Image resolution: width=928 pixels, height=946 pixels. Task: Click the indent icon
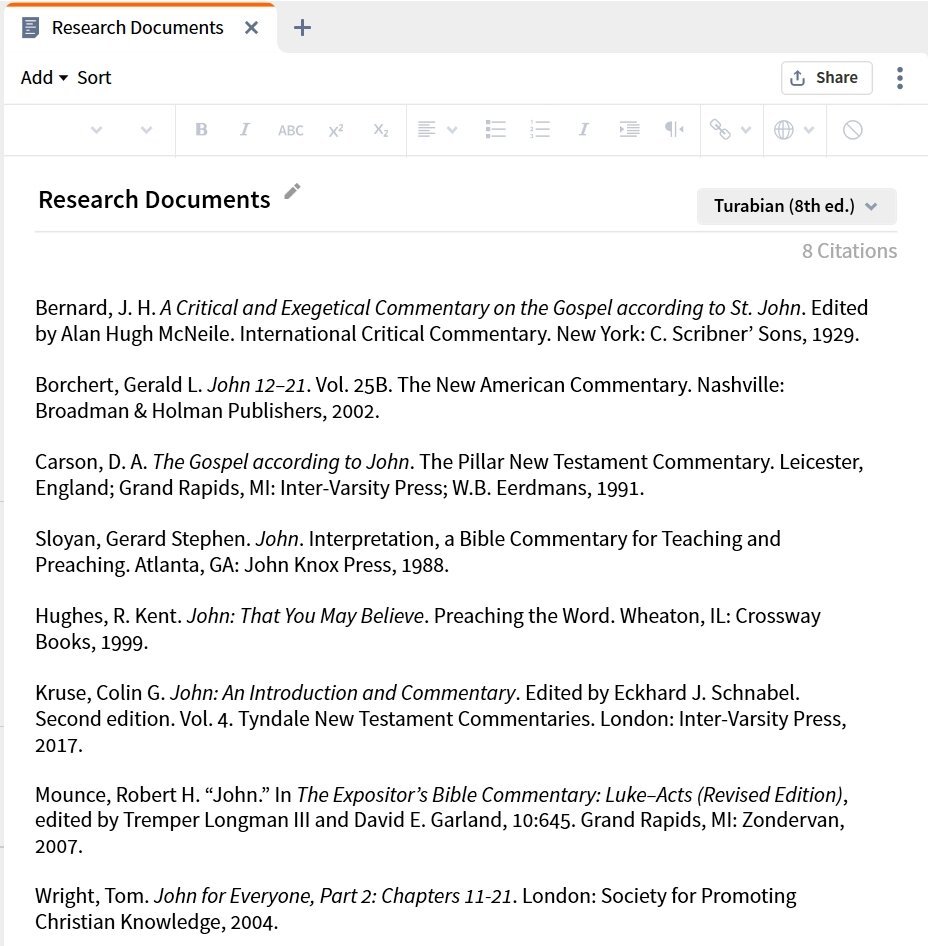pyautogui.click(x=629, y=129)
